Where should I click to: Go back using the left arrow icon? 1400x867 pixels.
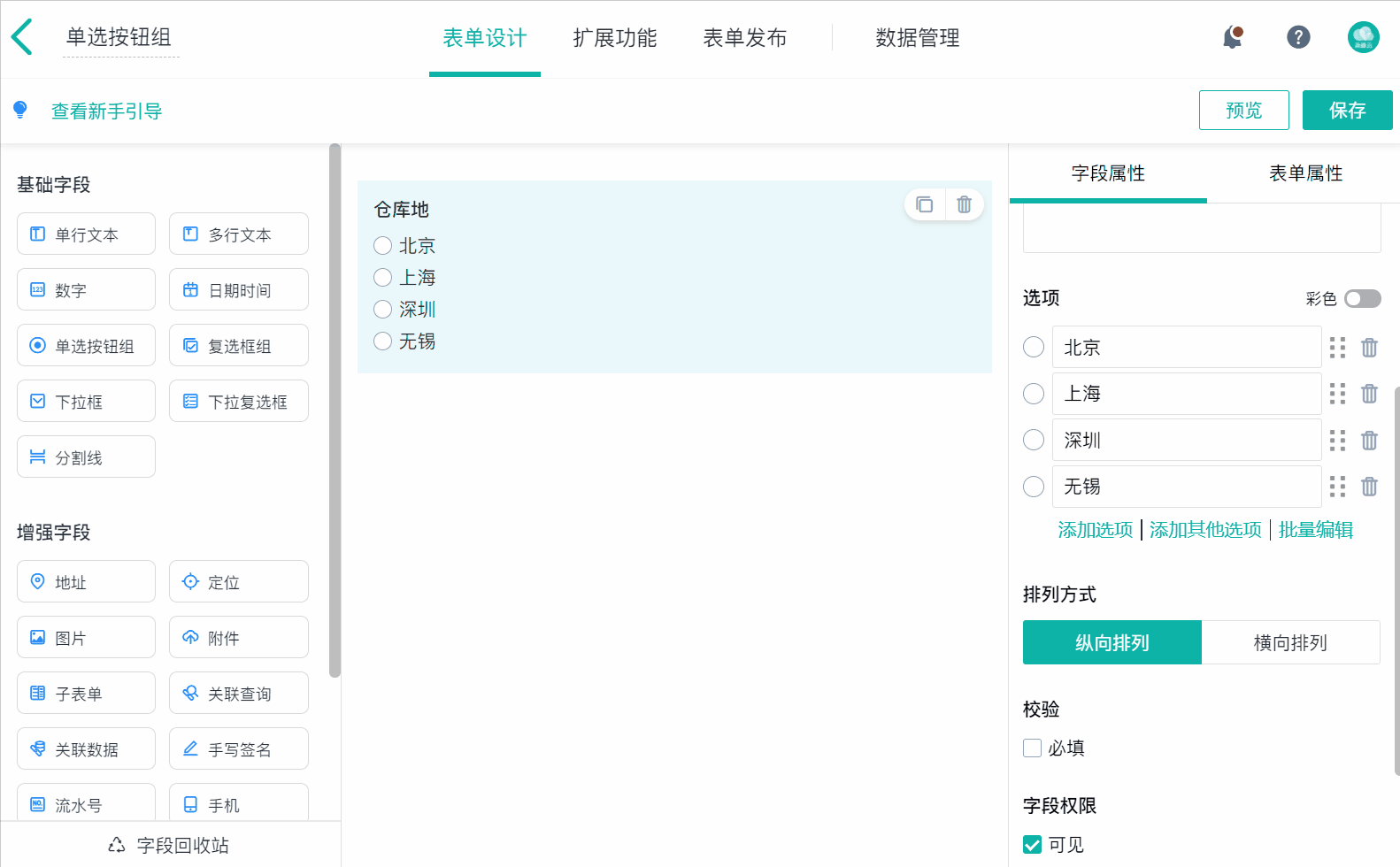22,37
